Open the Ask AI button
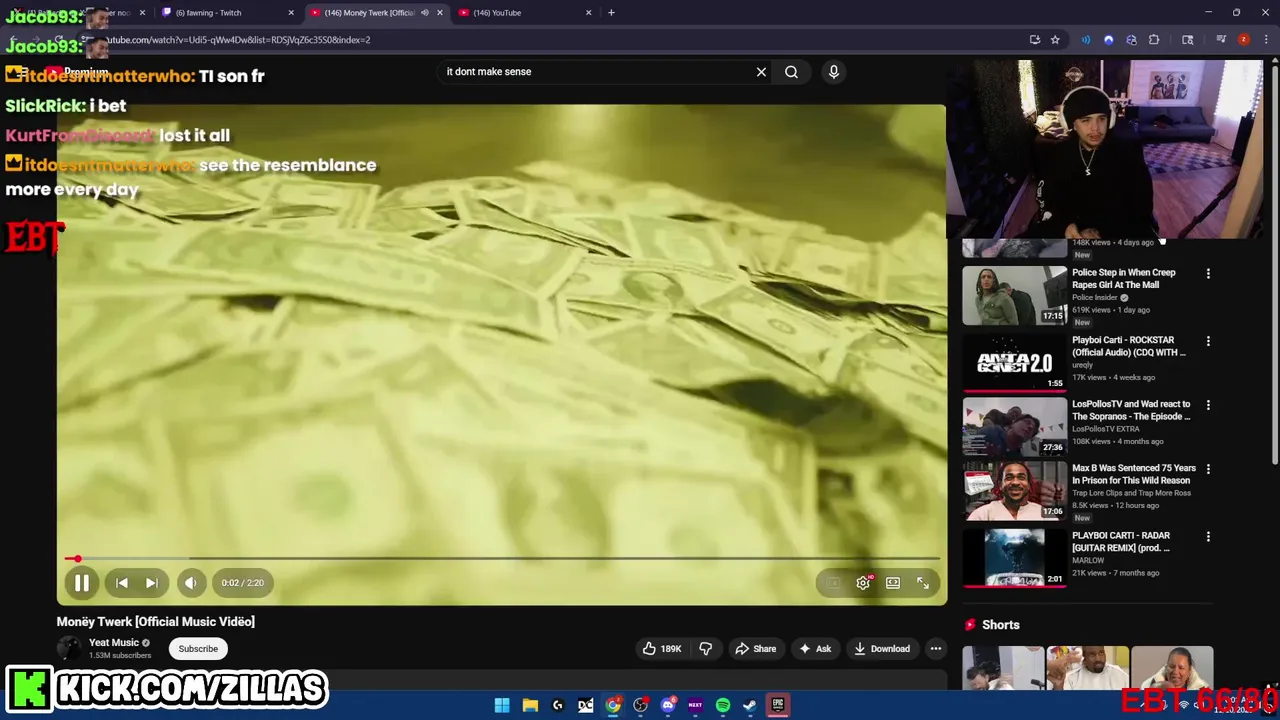 pos(815,649)
